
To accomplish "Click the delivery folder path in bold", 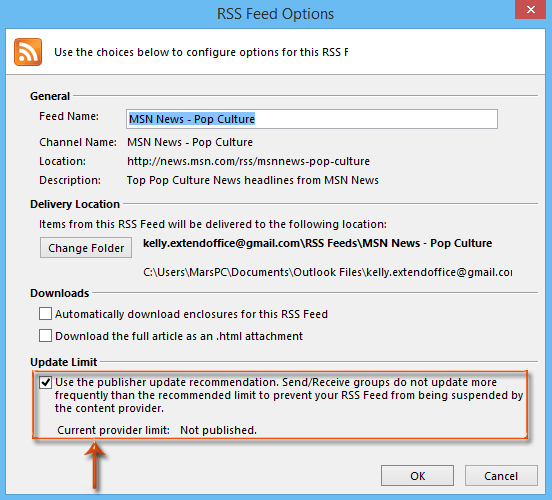I will click(x=318, y=243).
